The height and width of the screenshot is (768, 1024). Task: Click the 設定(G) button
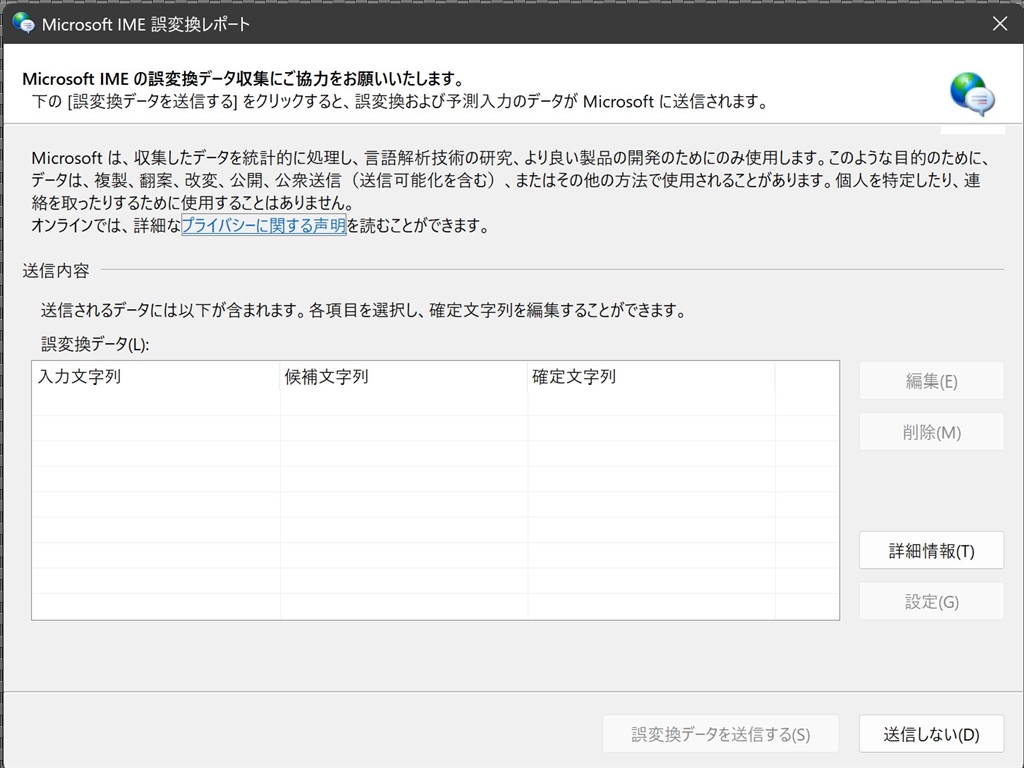[931, 601]
